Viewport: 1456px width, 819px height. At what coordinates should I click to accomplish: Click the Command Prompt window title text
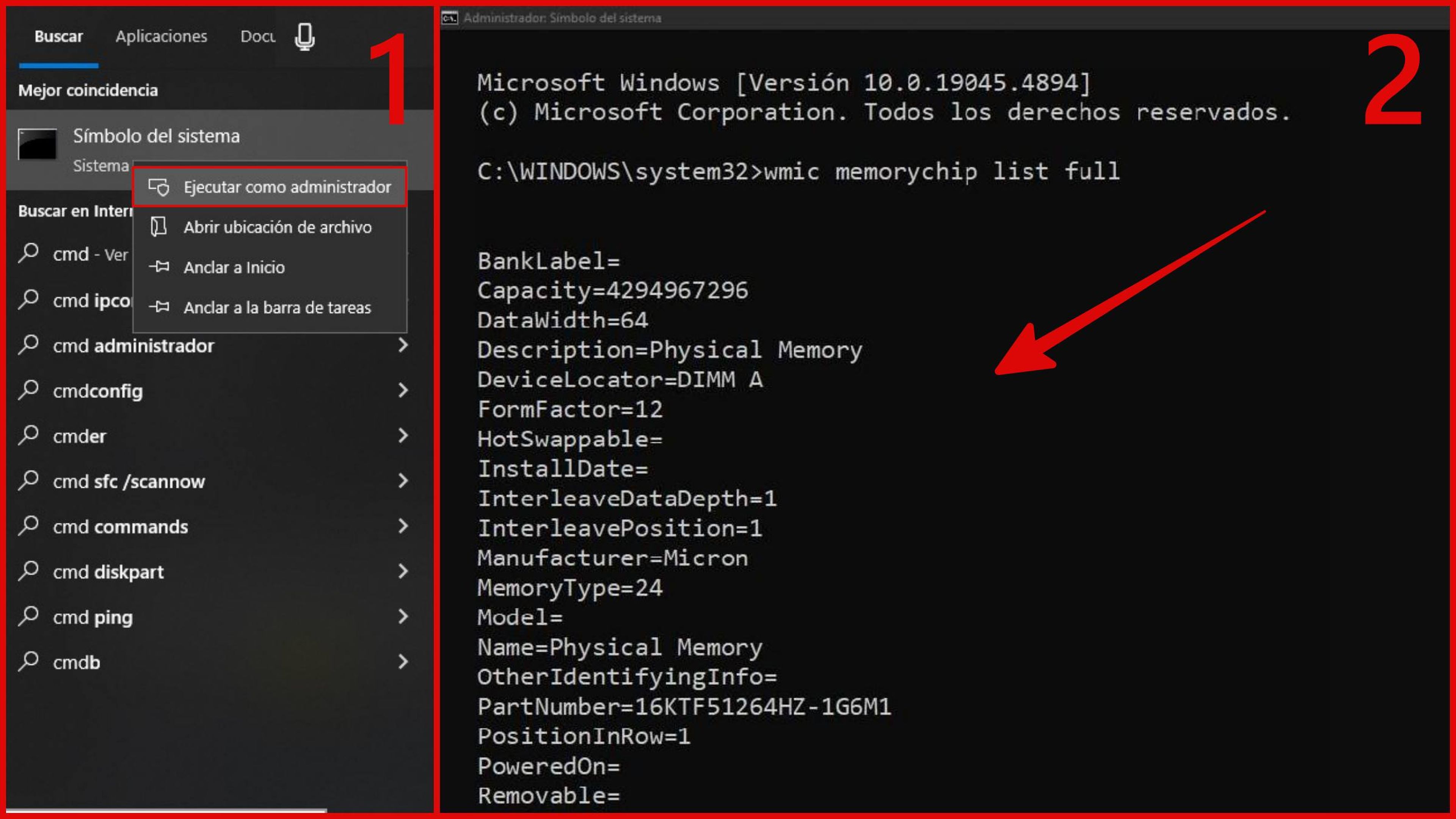[x=562, y=18]
